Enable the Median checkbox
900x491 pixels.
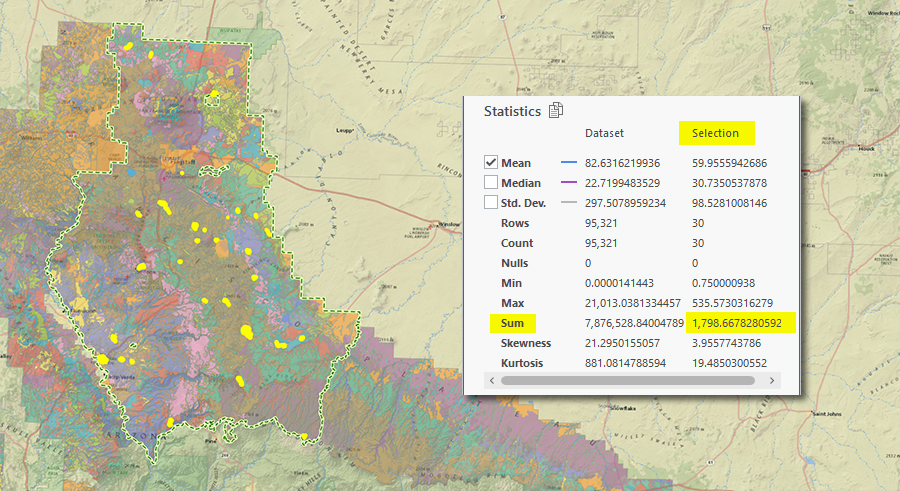[x=491, y=183]
